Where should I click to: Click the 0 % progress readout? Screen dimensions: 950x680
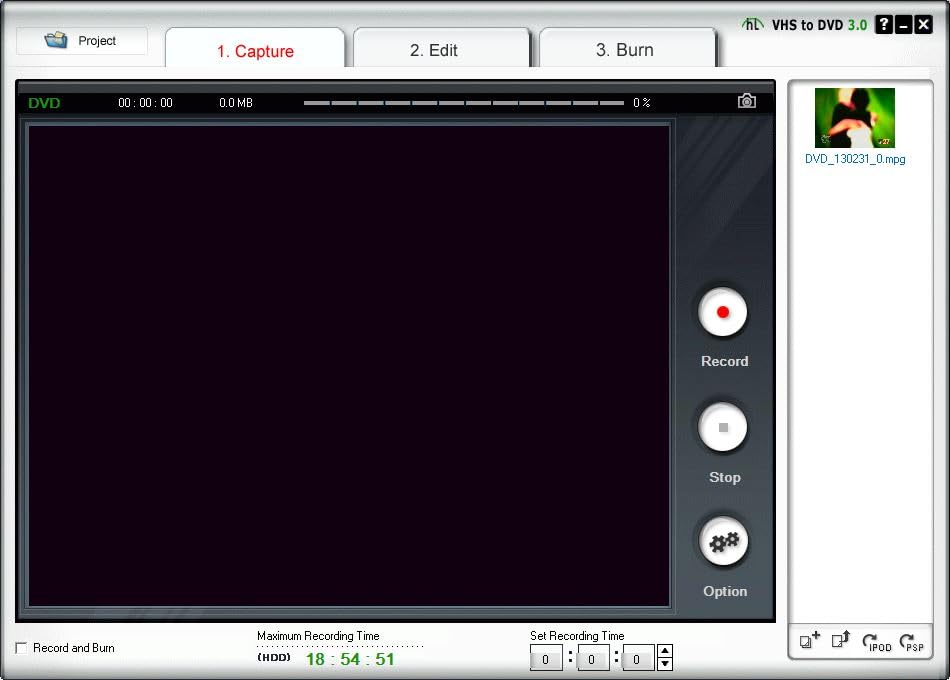(x=642, y=102)
